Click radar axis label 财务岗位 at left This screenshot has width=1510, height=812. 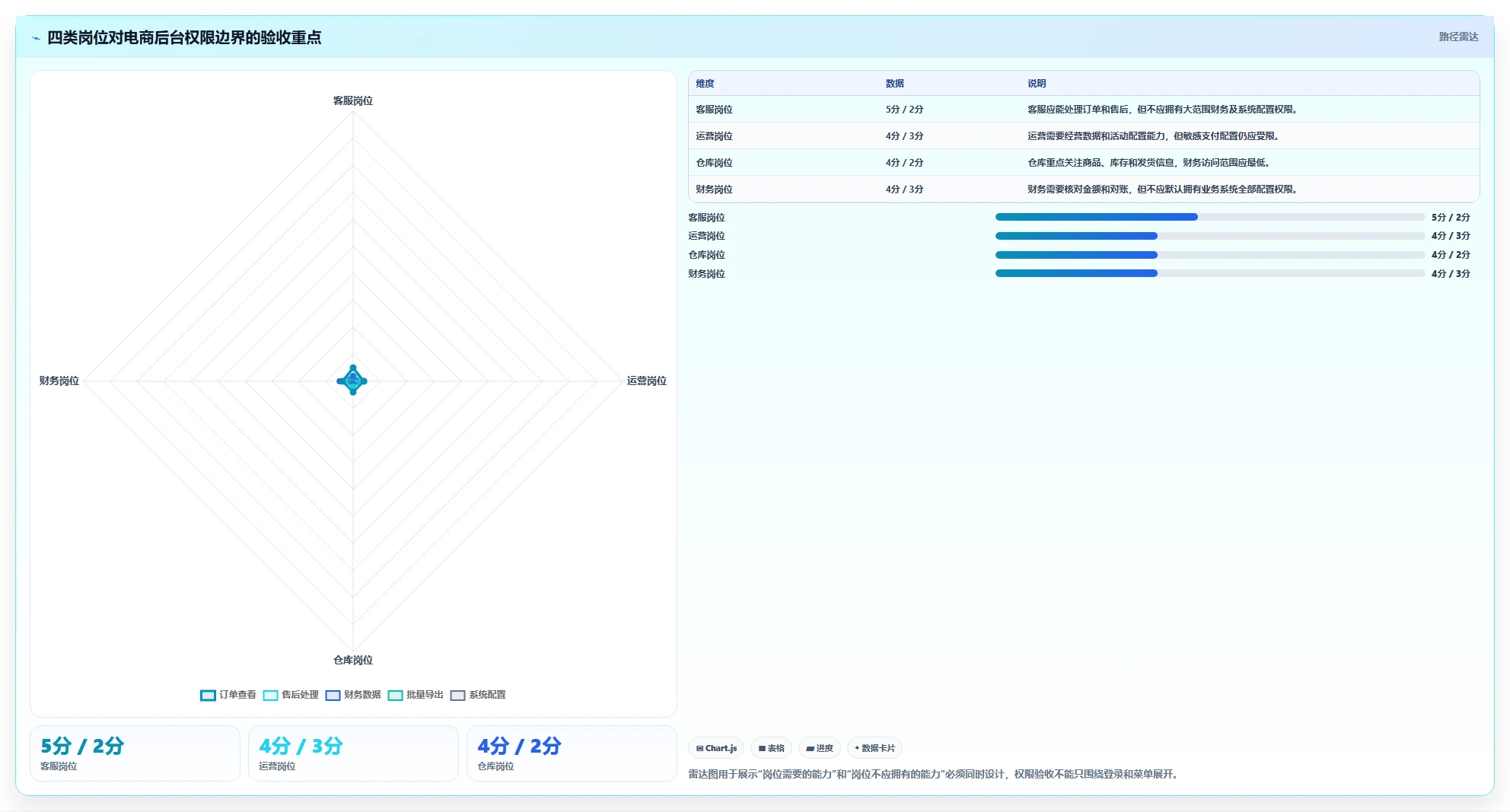coord(59,381)
